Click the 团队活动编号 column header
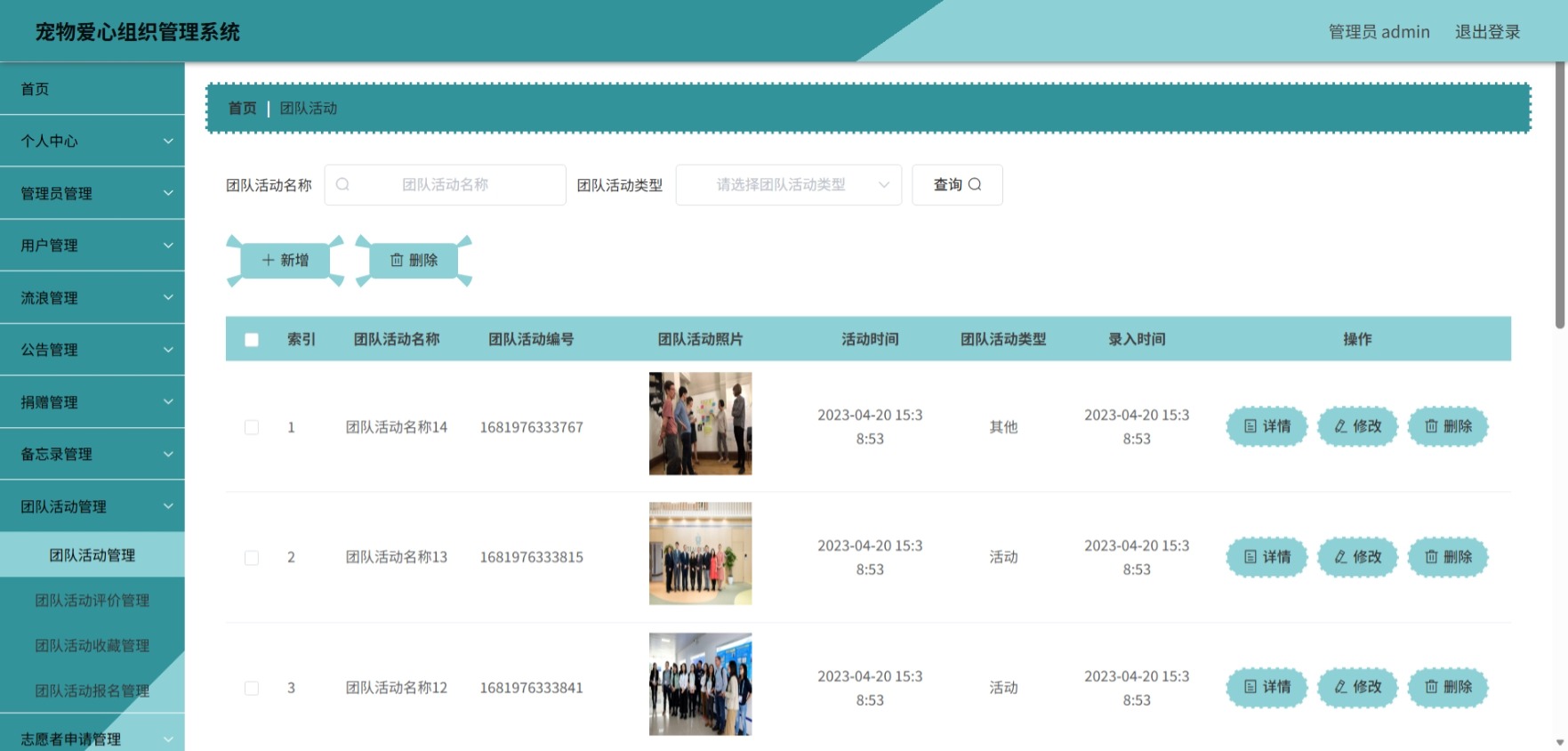The image size is (1568, 751). point(531,339)
